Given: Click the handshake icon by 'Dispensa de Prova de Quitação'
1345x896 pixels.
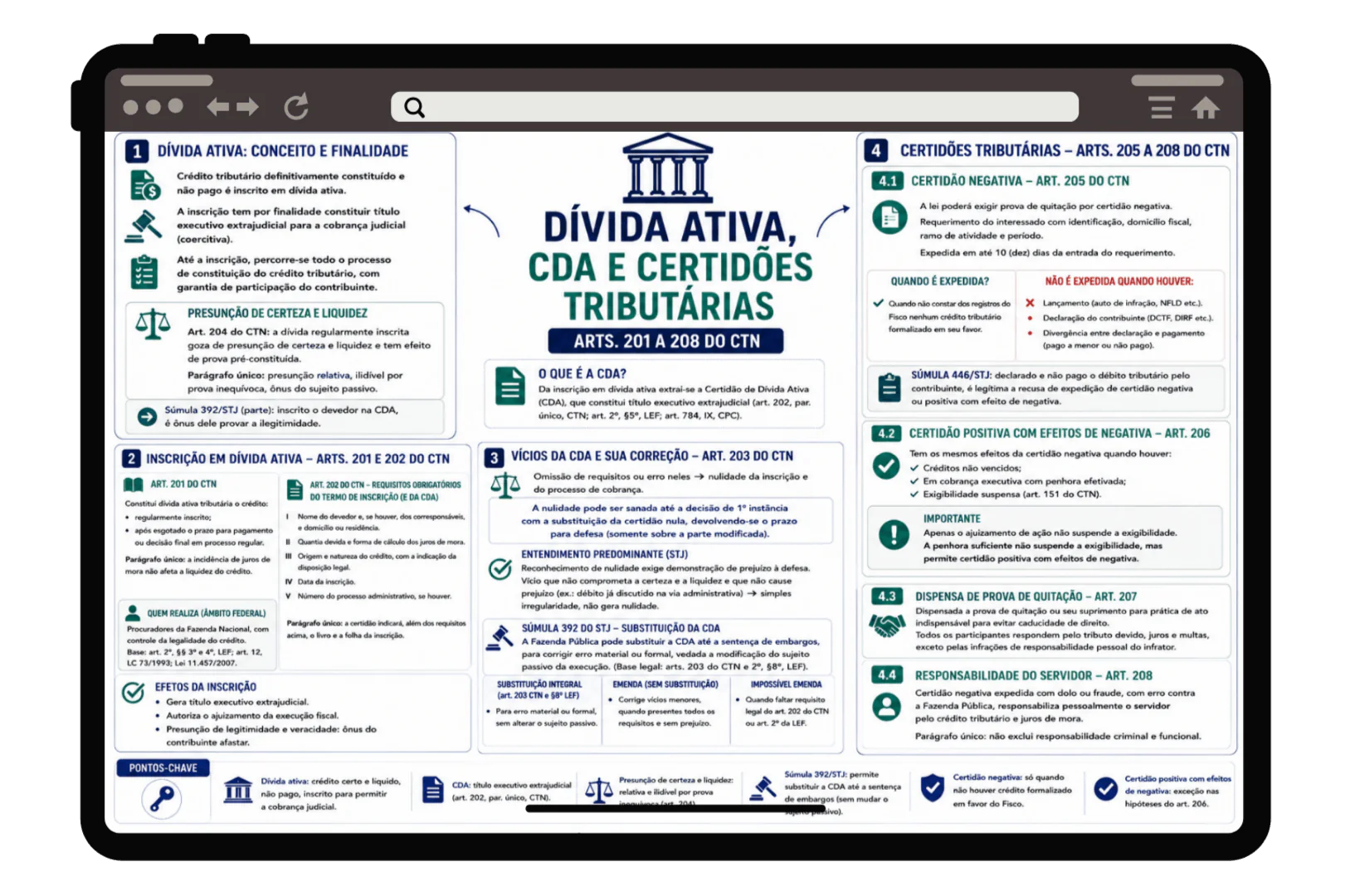Looking at the screenshot, I should [887, 624].
